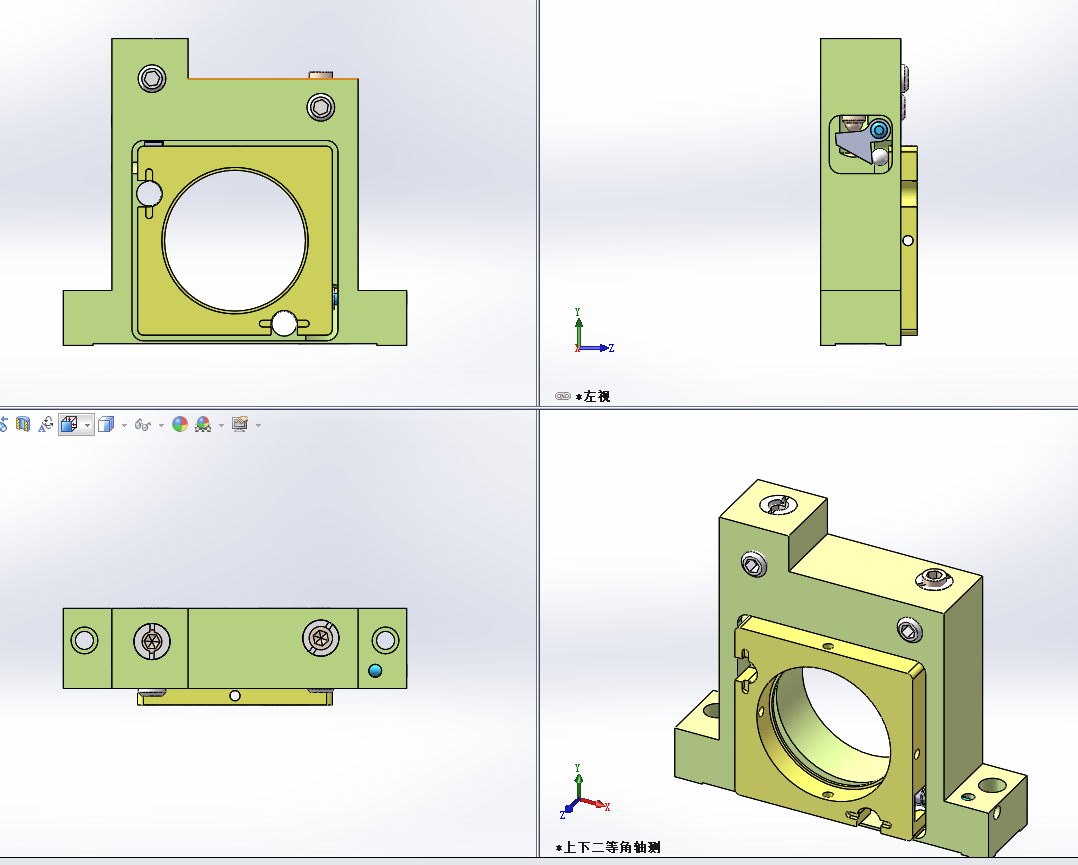Select right socket screw in front view
Image resolution: width=1078 pixels, height=865 pixels.
320,107
